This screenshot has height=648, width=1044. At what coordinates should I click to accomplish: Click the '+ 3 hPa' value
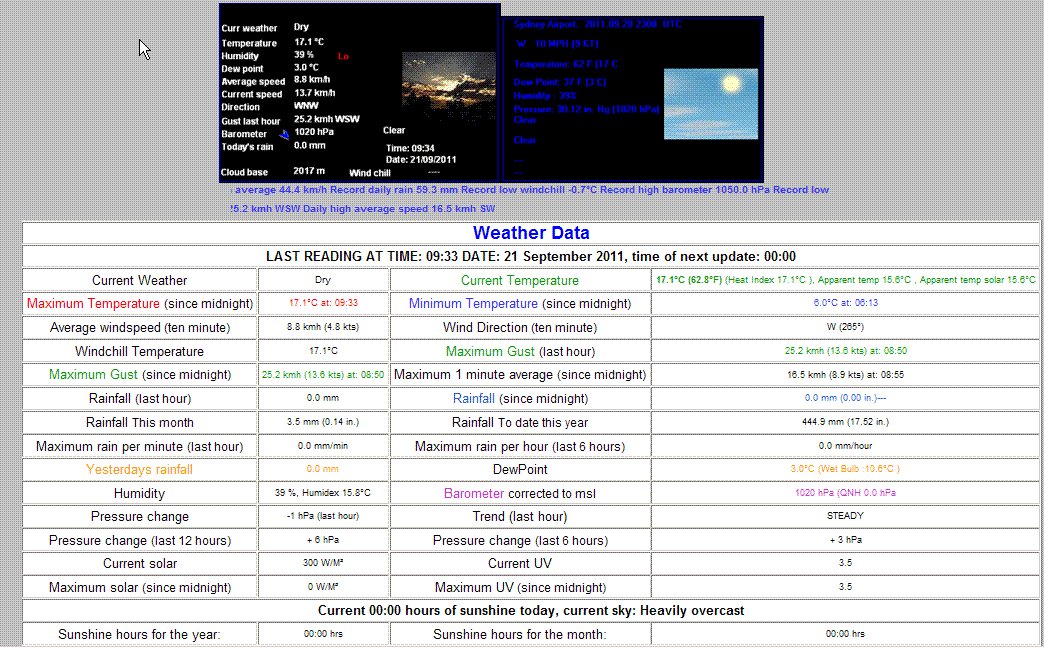click(846, 540)
